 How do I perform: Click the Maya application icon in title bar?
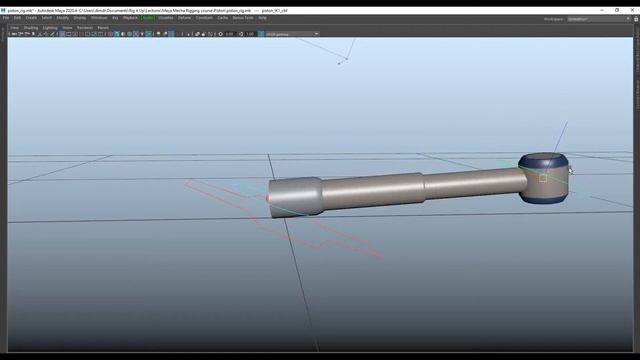click(3, 10)
